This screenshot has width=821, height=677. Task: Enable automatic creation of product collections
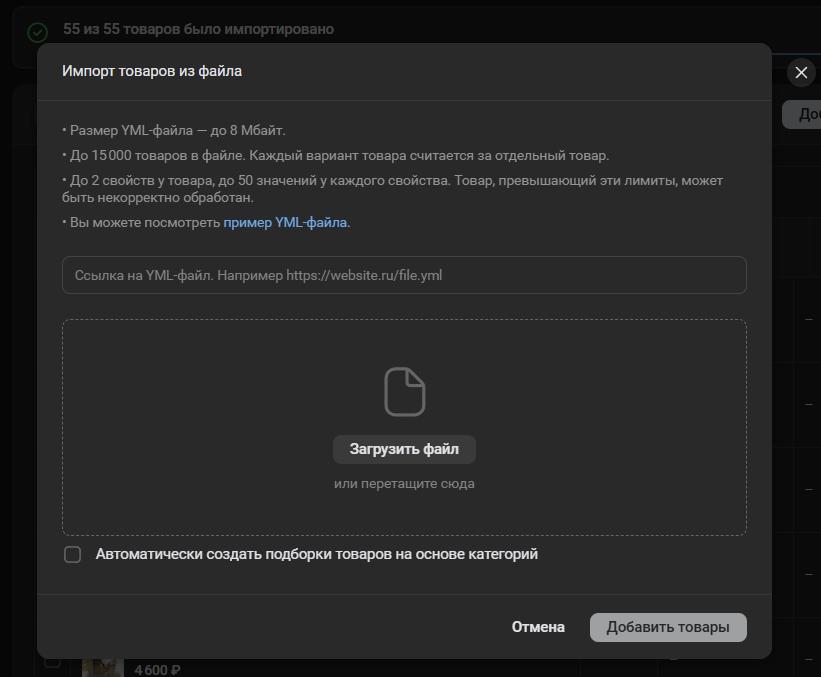coord(73,554)
